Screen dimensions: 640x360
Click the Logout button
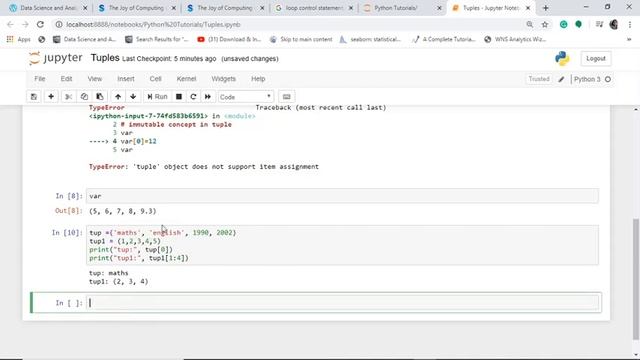[596, 59]
